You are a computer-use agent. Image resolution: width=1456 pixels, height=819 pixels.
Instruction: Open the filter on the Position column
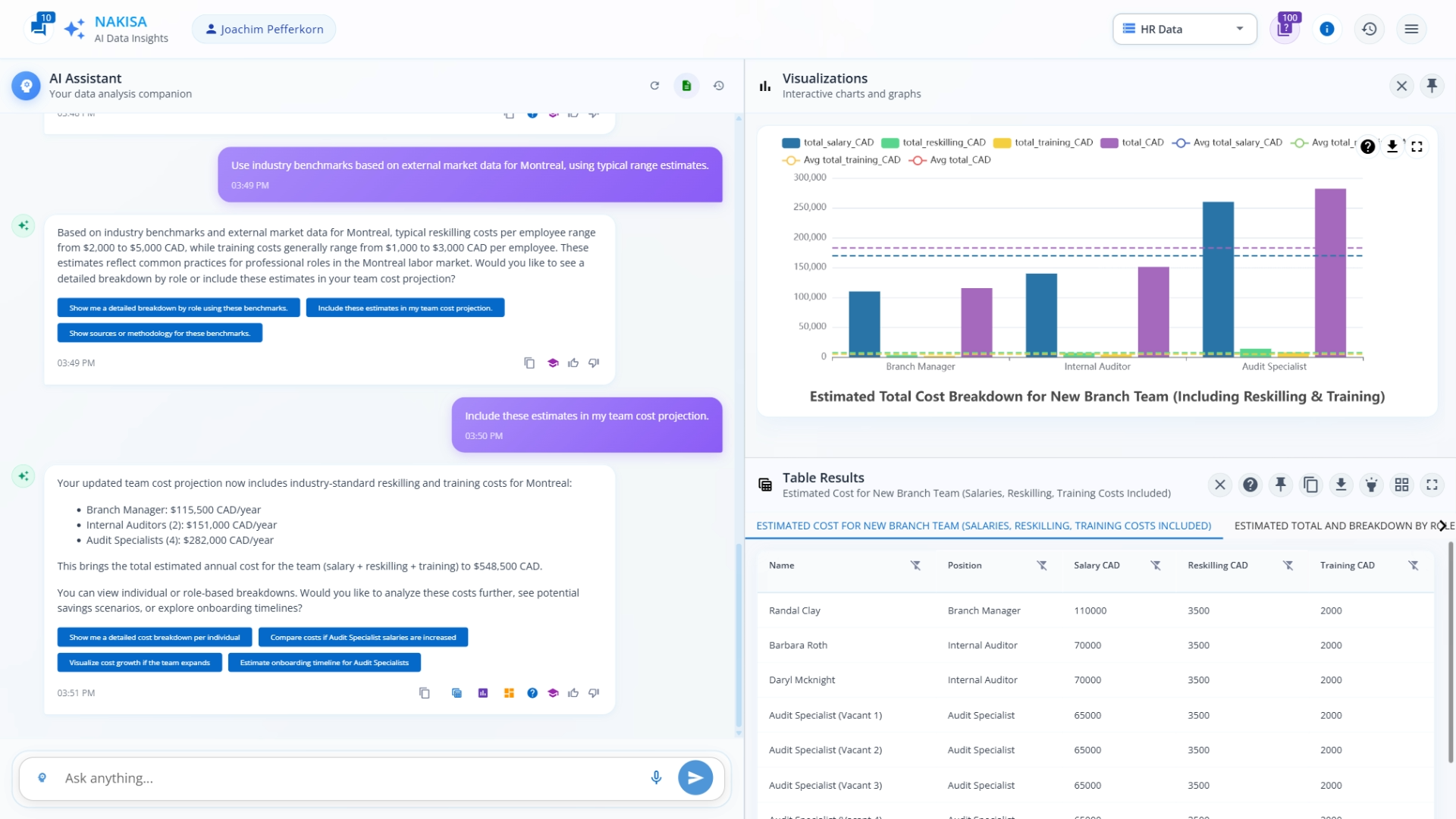click(1042, 565)
